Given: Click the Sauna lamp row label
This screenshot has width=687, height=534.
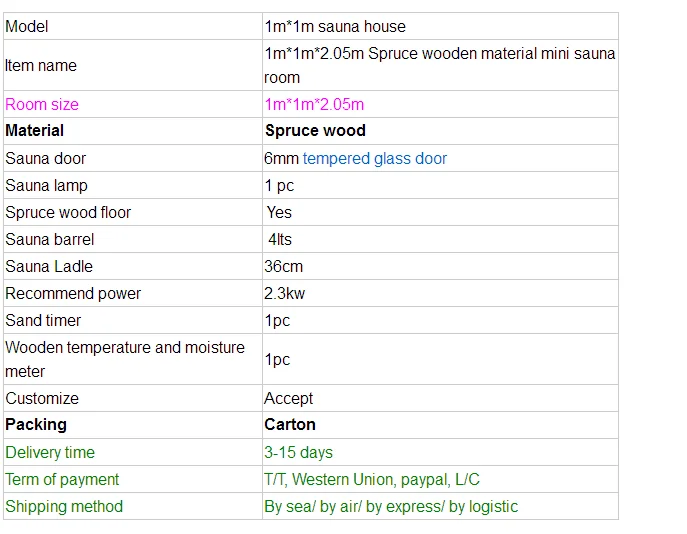Looking at the screenshot, I should 46,185.
